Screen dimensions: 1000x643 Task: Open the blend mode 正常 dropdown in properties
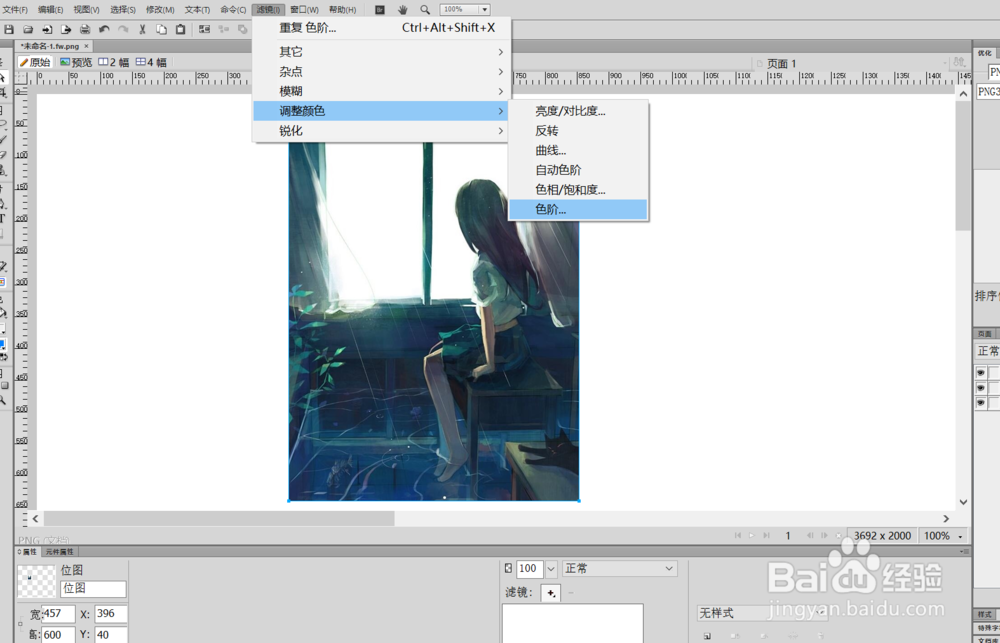(x=619, y=568)
